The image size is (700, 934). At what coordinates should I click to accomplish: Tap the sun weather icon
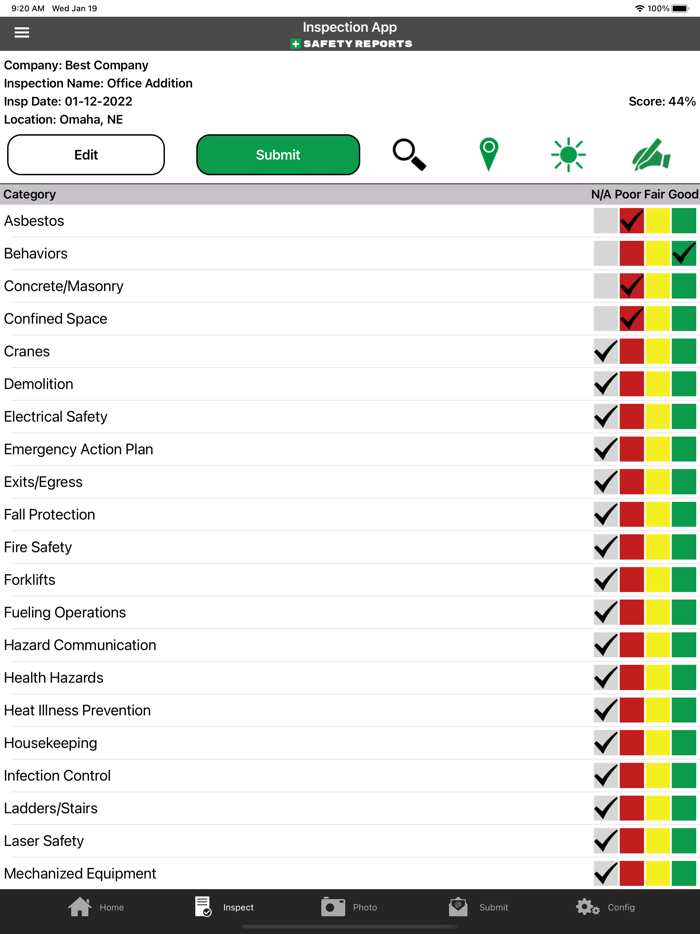pyautogui.click(x=568, y=154)
